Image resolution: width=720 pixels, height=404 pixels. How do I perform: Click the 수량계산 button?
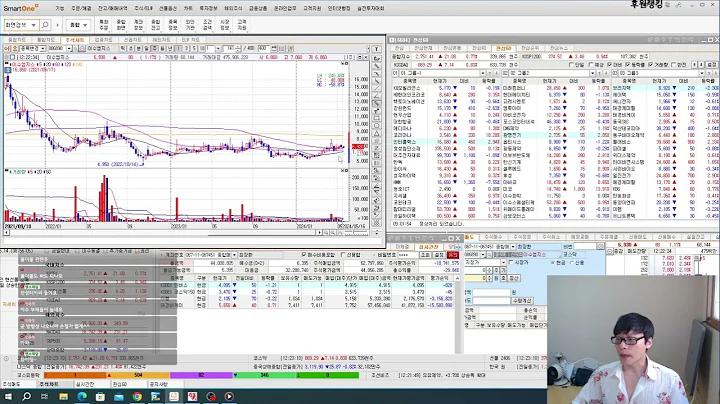tap(521, 300)
